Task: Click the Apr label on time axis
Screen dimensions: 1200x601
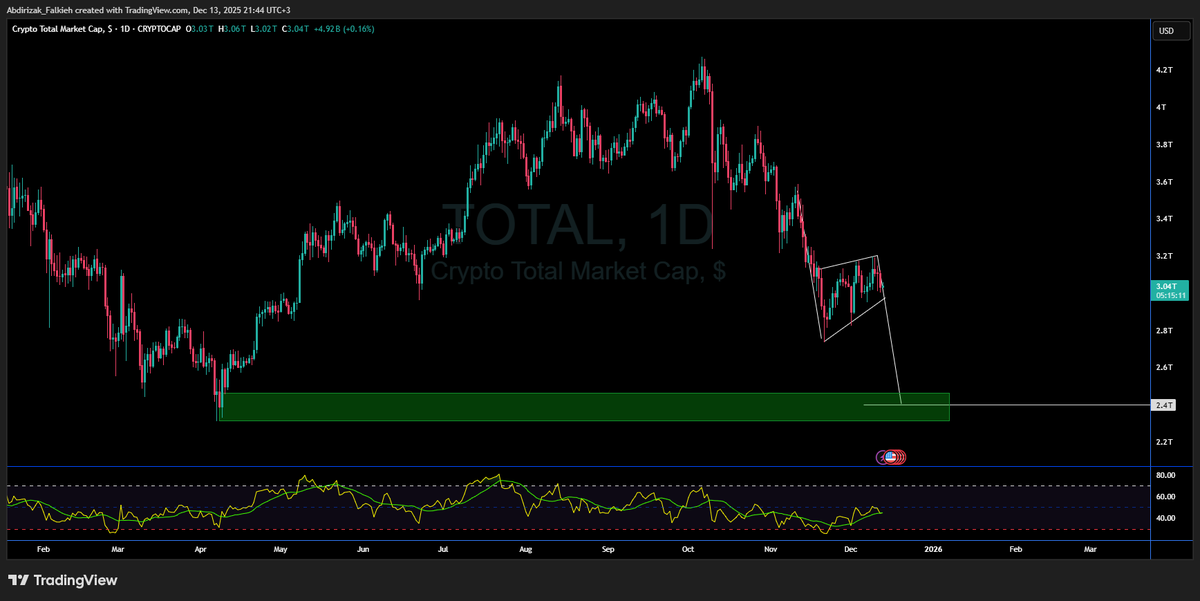Action: click(x=202, y=549)
